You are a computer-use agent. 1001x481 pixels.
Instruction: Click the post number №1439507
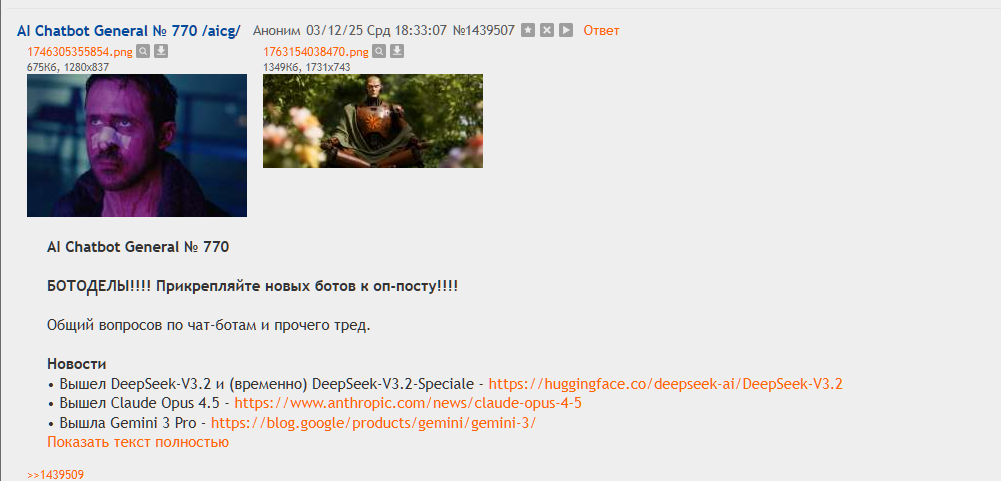483,30
